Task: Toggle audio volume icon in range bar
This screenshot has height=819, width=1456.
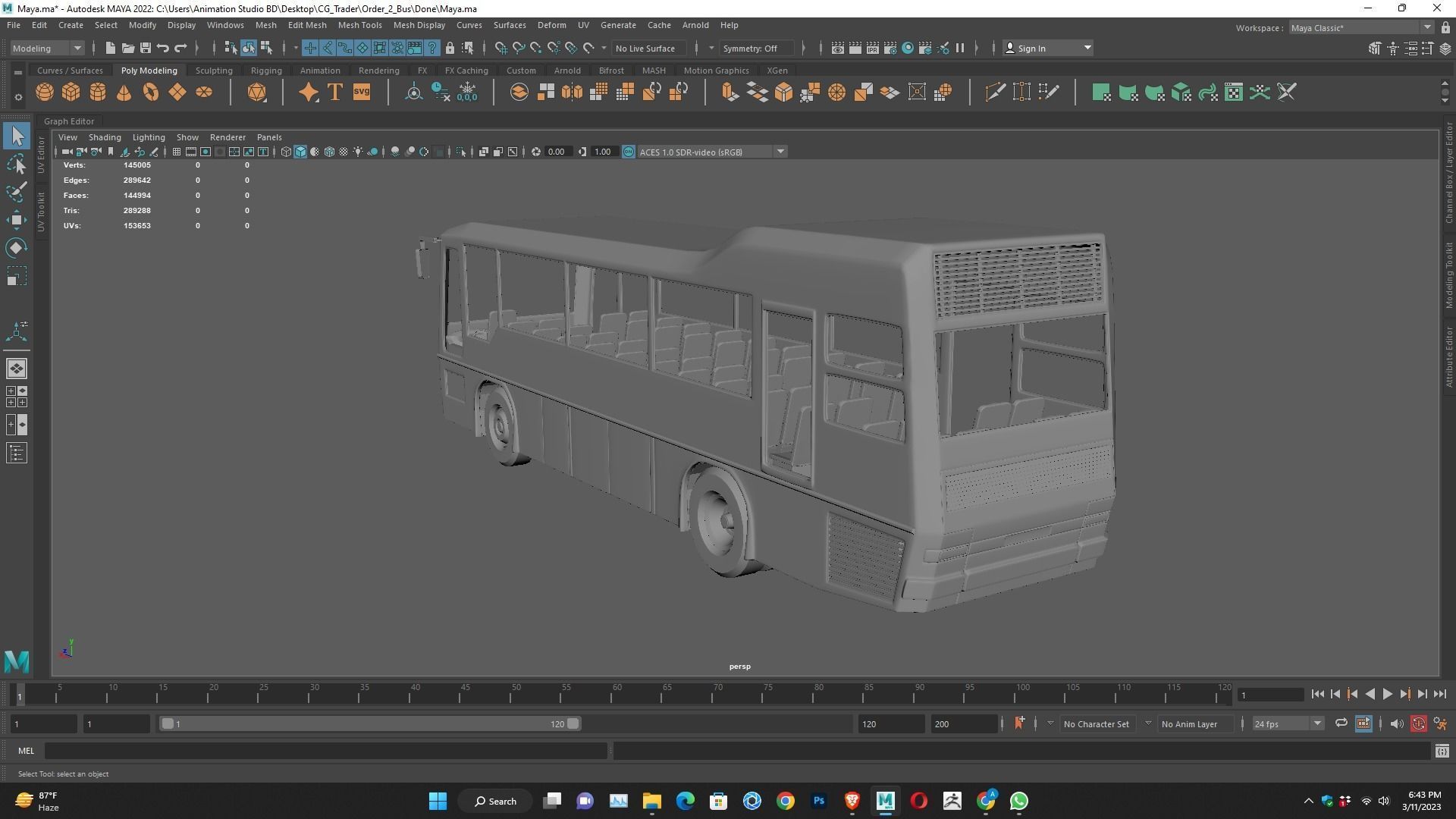Action: pyautogui.click(x=1396, y=723)
